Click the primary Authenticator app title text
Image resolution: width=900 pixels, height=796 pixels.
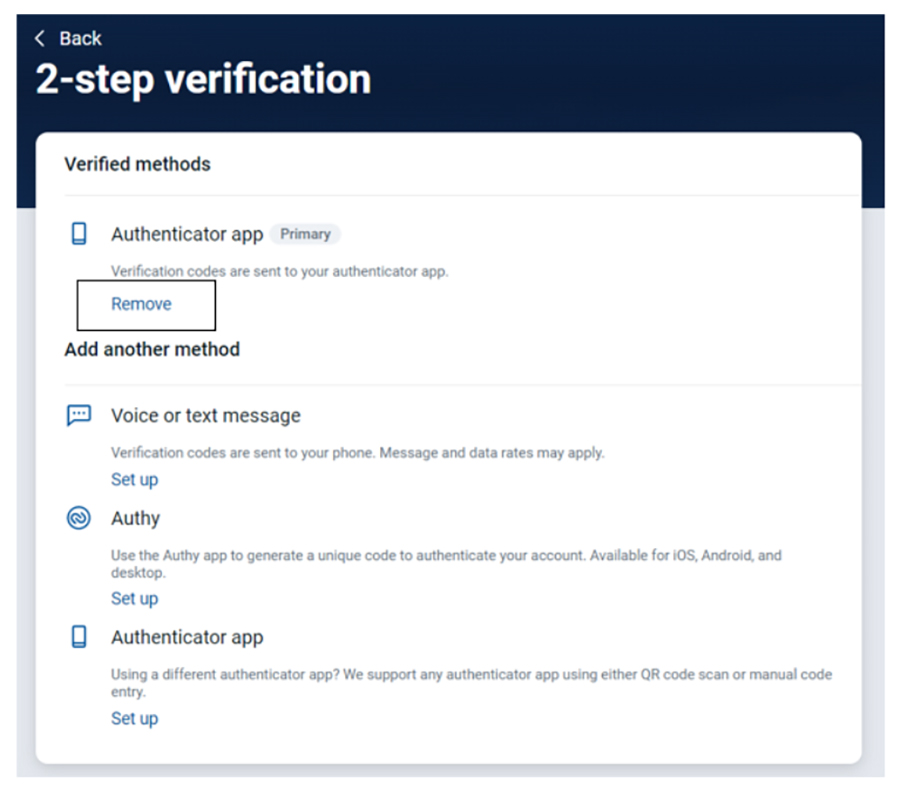point(187,234)
